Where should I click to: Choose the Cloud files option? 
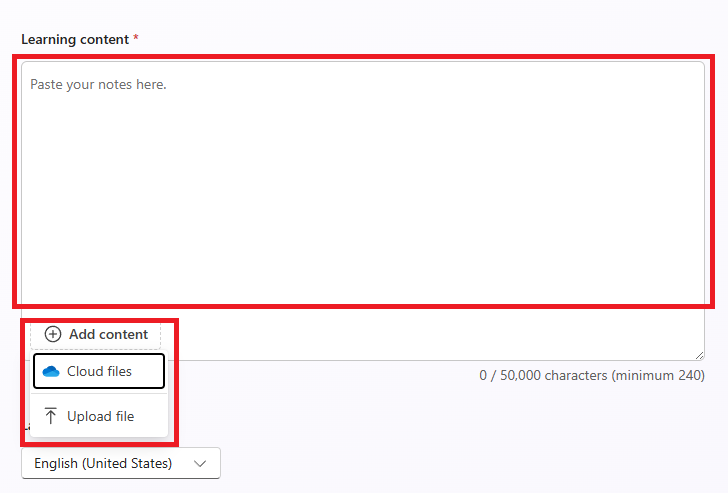[98, 371]
